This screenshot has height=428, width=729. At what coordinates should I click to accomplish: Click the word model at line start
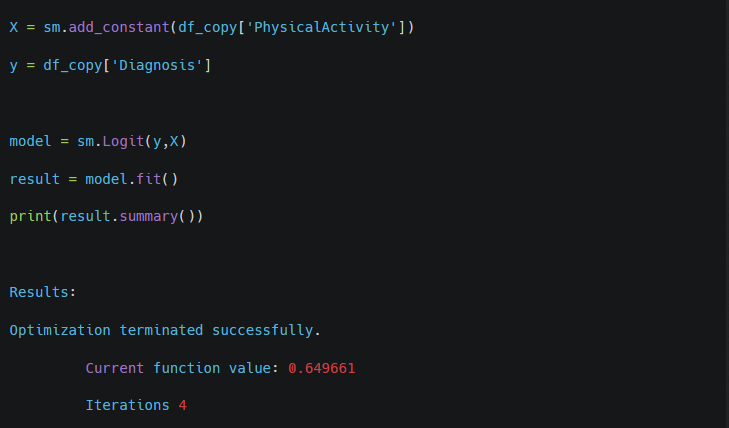(30, 141)
